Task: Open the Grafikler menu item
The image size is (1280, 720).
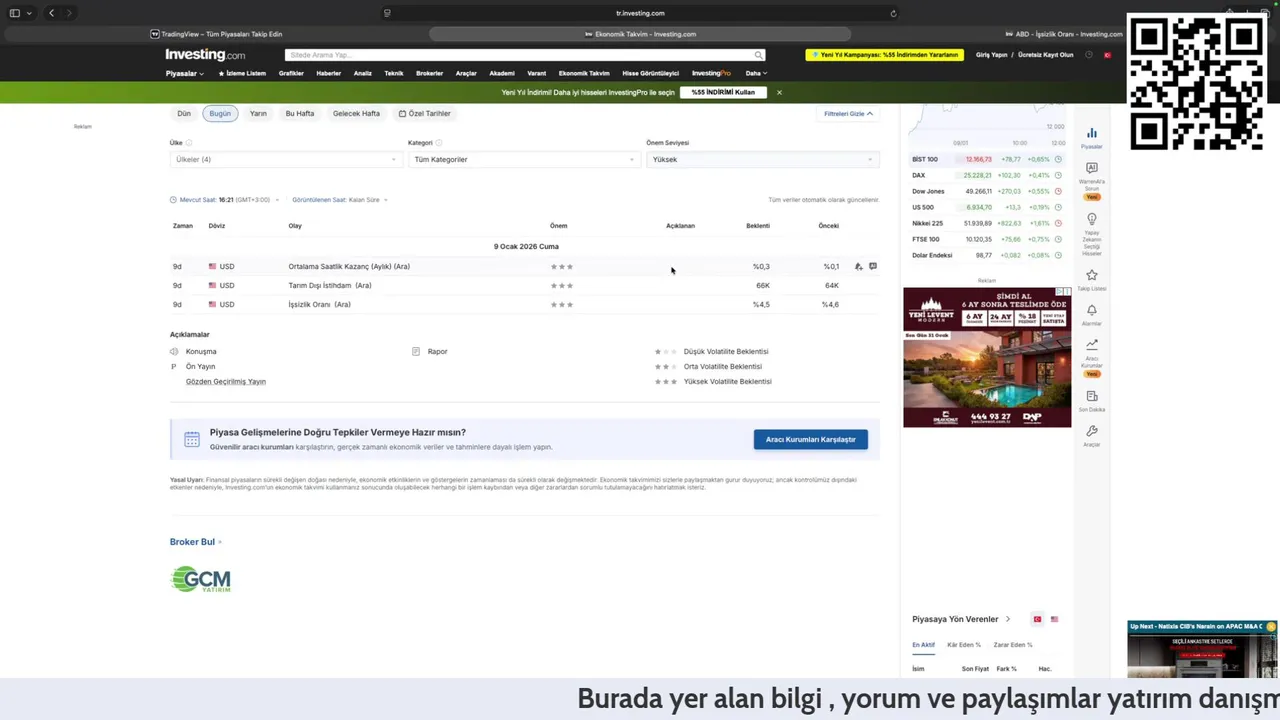Action: point(291,73)
